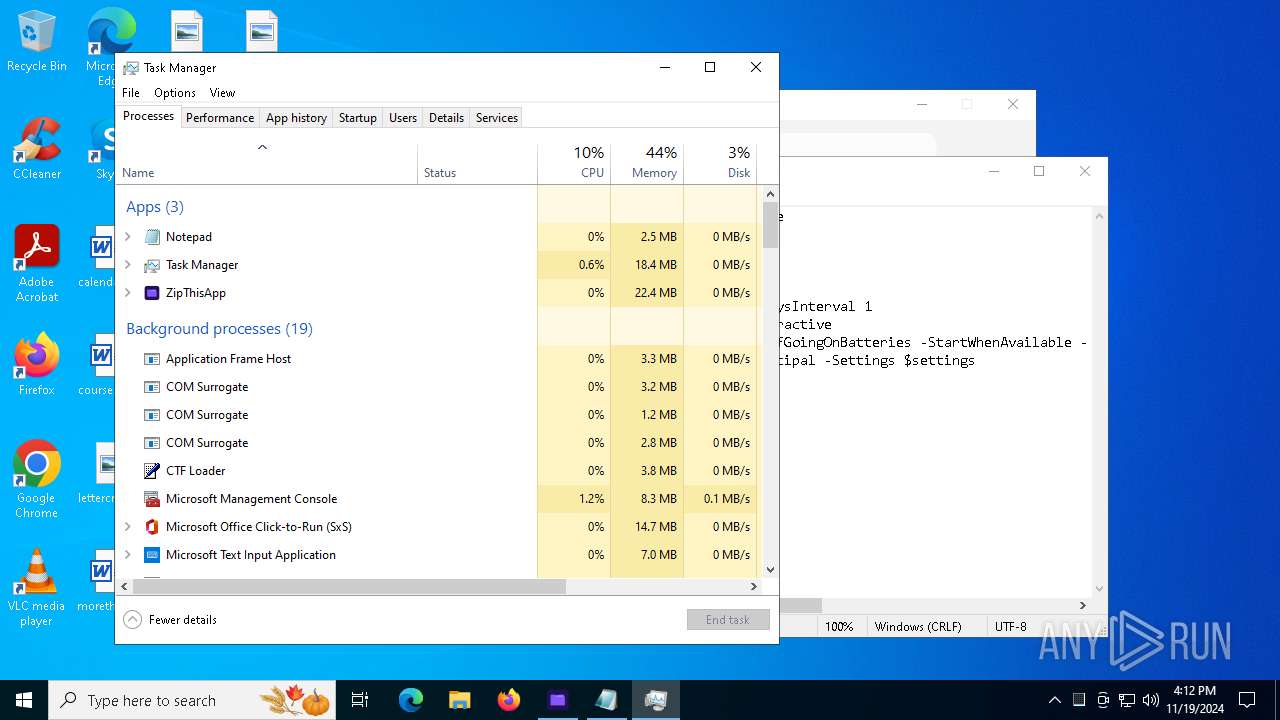This screenshot has height=720, width=1280.
Task: Switch to Notepad in the taskbar
Action: [x=607, y=700]
